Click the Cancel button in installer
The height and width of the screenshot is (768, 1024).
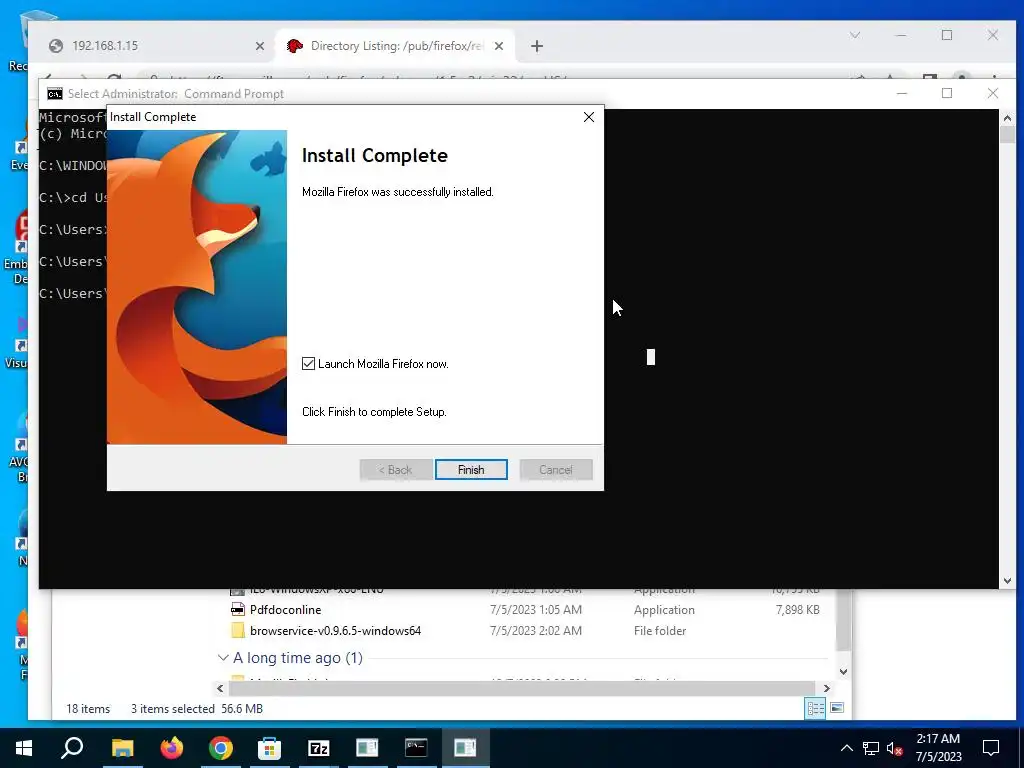point(556,470)
